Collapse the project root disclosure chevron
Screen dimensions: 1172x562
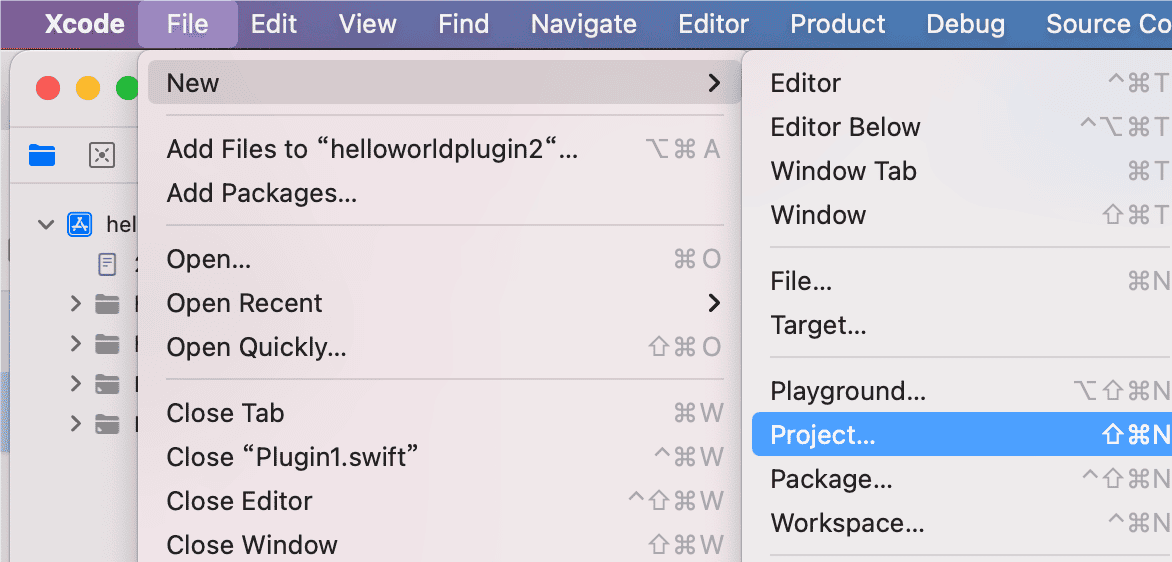pyautogui.click(x=46, y=224)
